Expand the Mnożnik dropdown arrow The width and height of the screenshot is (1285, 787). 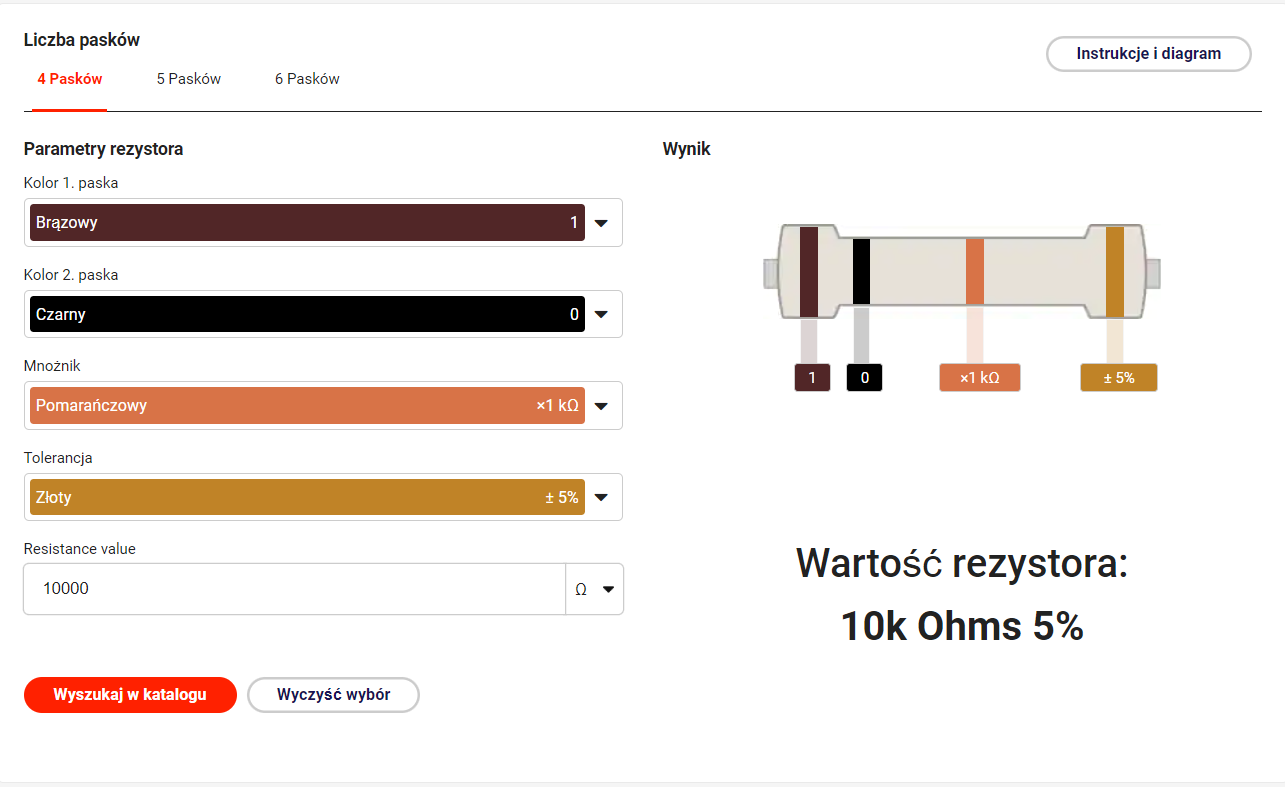[x=601, y=406]
